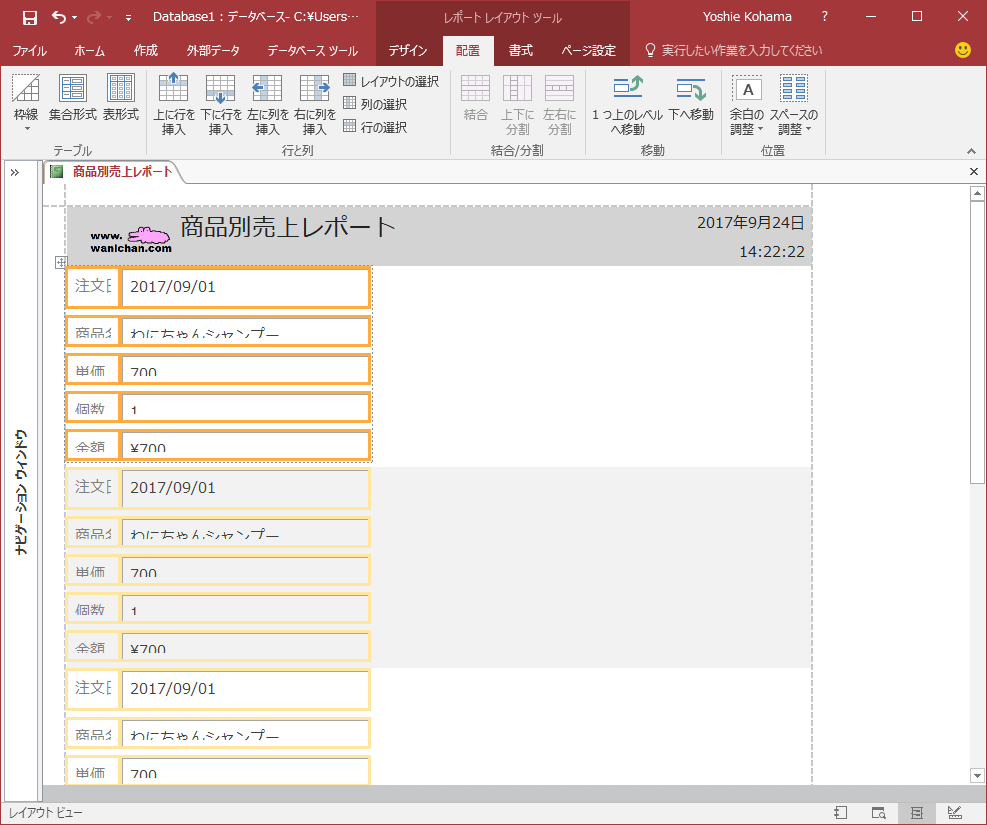Click the vertical scrollbar down arrow
Image resolution: width=987 pixels, height=825 pixels.
pyautogui.click(x=977, y=775)
